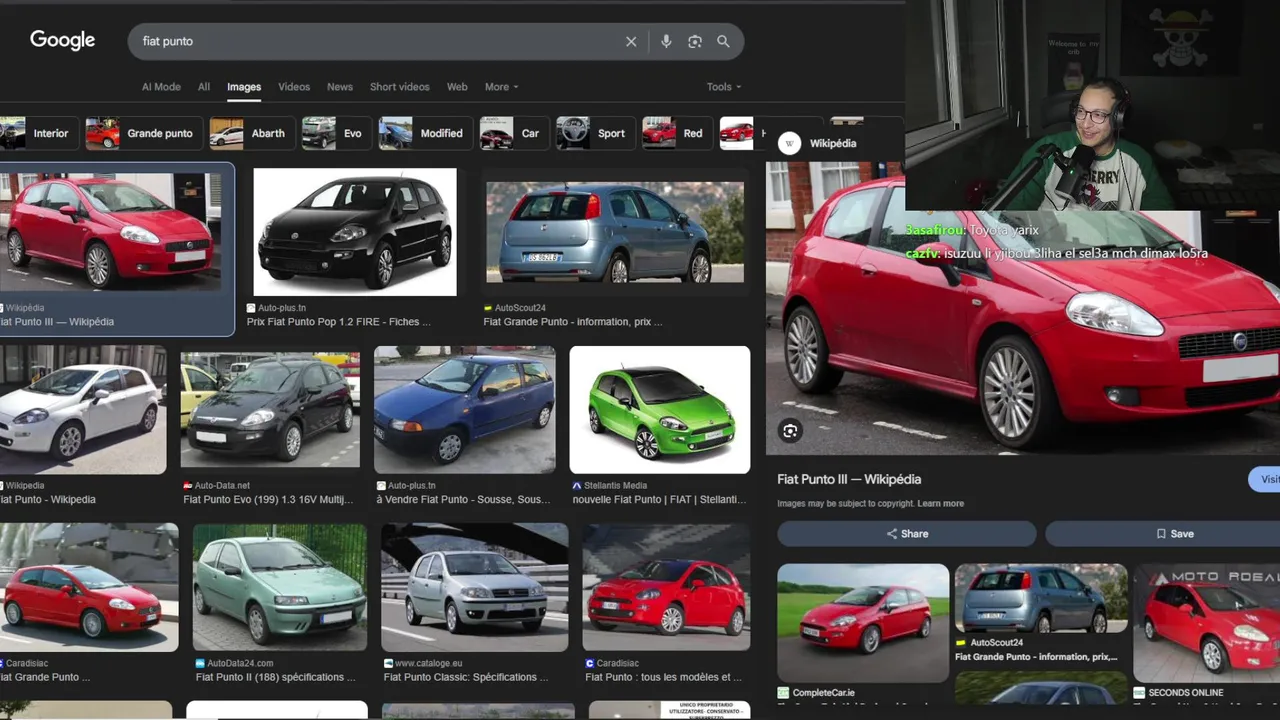
Task: Open the Videos tab
Action: tap(294, 87)
